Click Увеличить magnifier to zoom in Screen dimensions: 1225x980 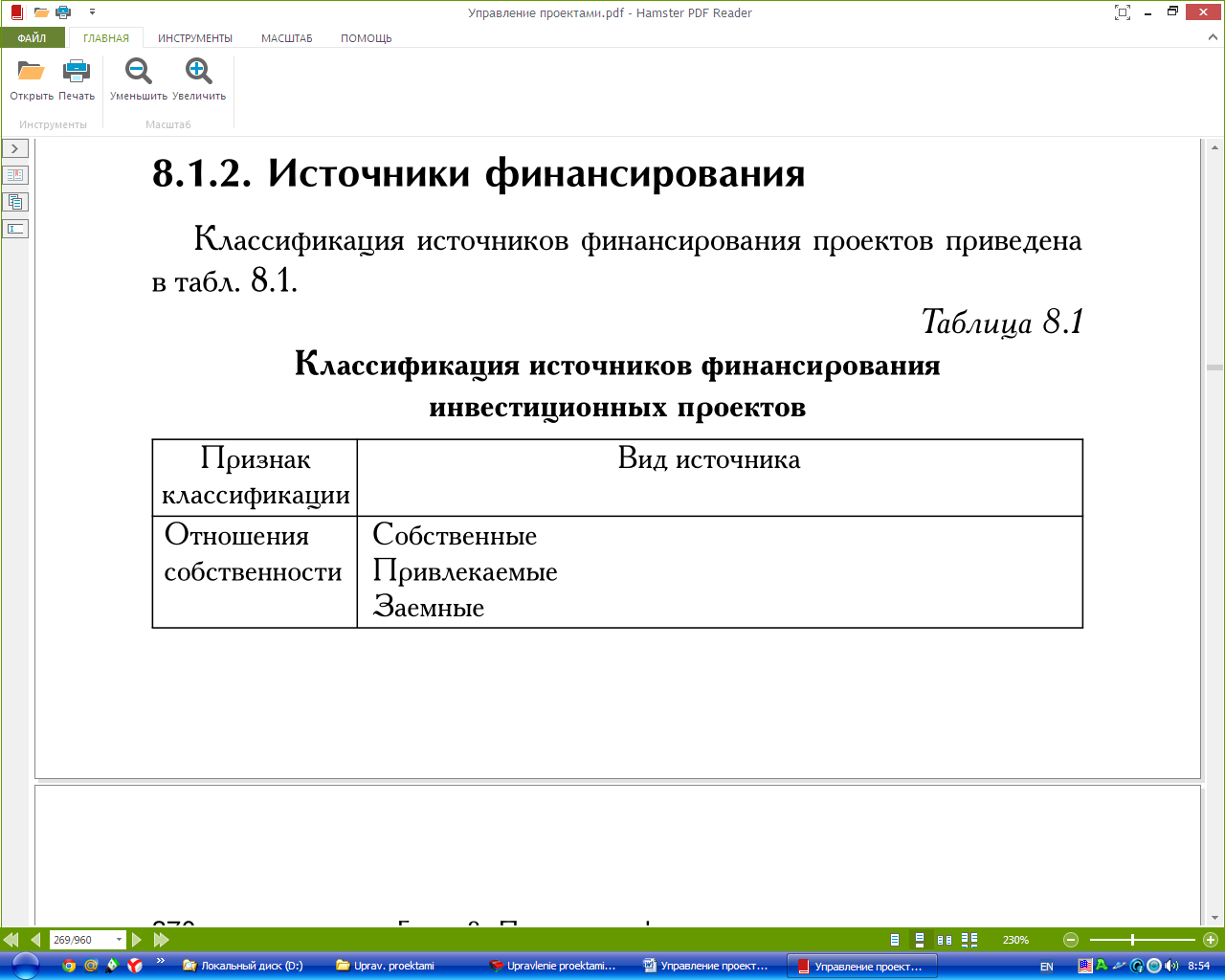[199, 79]
